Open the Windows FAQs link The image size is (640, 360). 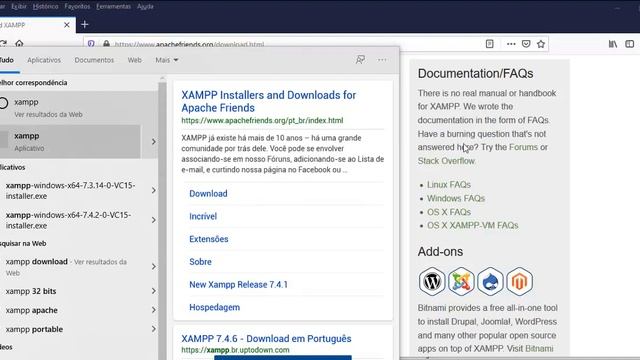pos(456,198)
